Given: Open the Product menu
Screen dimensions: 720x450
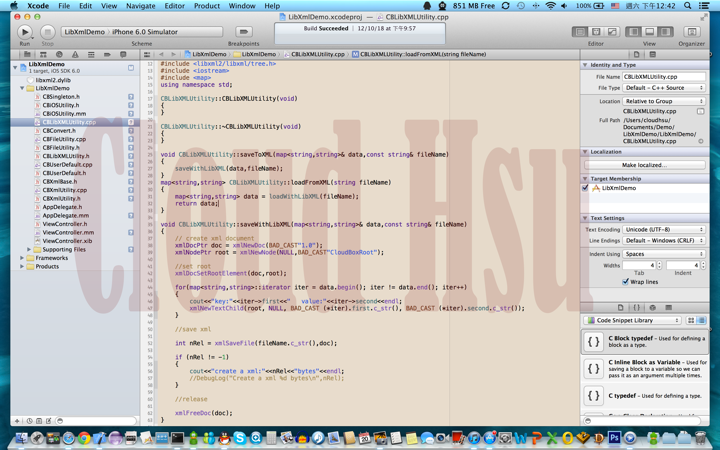Looking at the screenshot, I should pos(207,6).
